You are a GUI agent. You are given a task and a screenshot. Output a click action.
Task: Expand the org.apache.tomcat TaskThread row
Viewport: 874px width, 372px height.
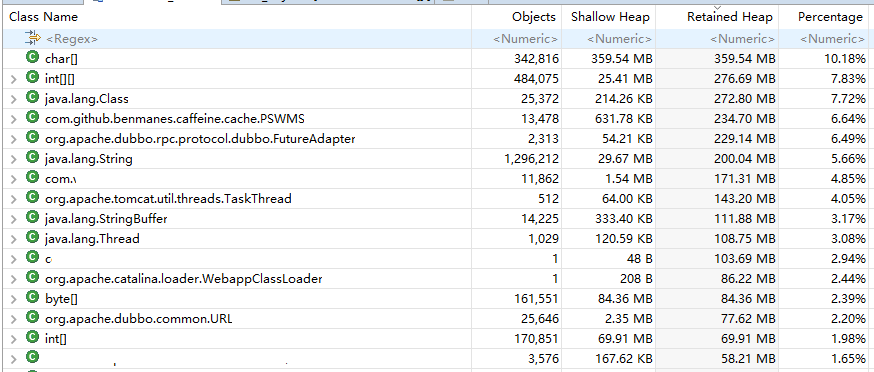(14, 199)
